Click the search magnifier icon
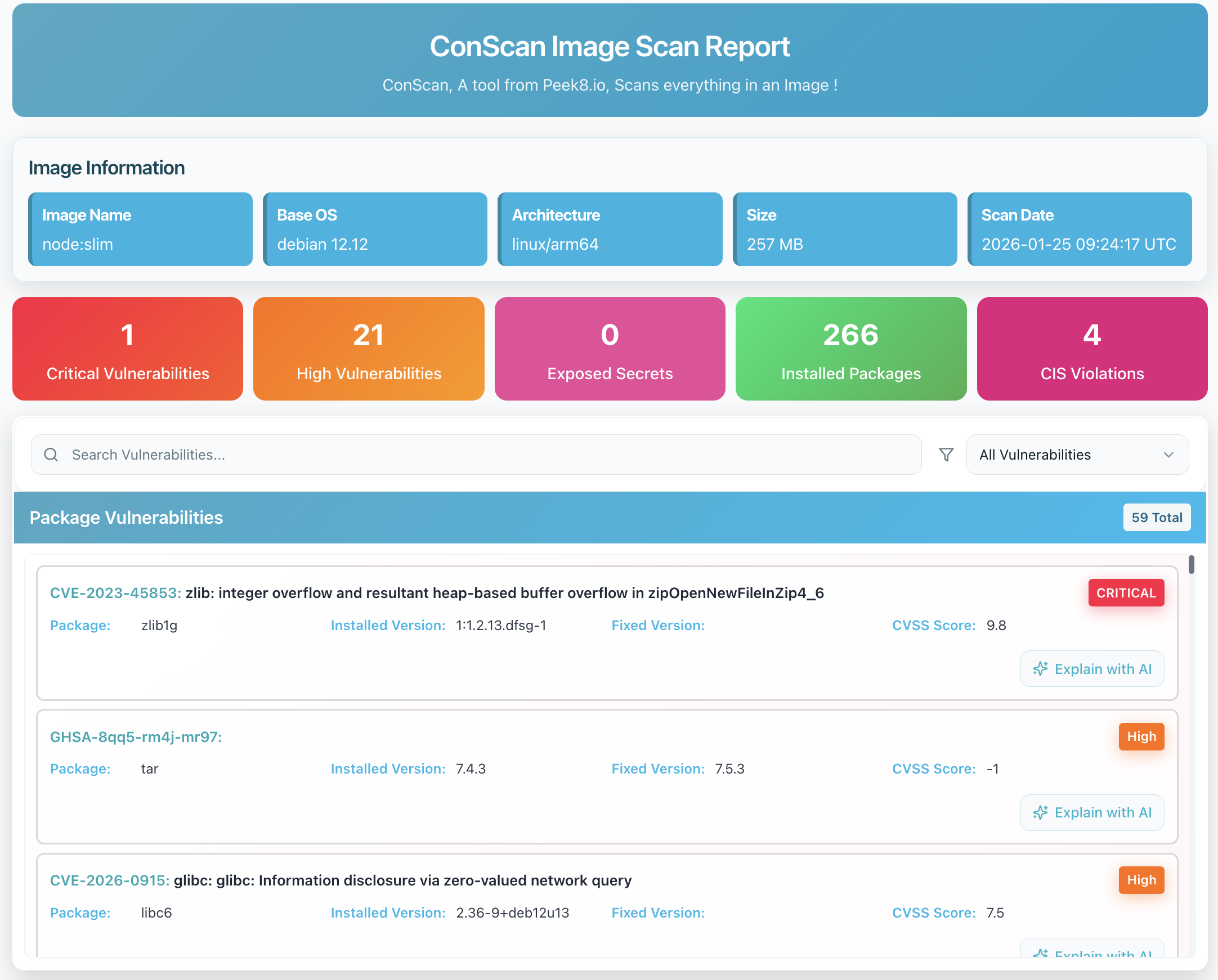Viewport: 1218px width, 980px height. point(51,455)
